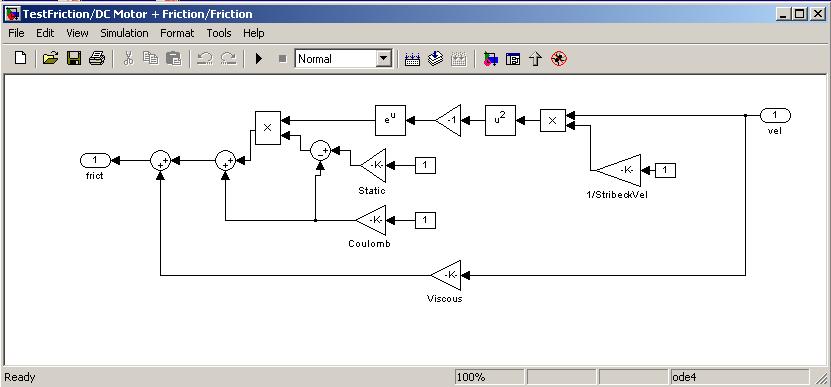Save the model with the floppy disk icon
The height and width of the screenshot is (387, 831).
point(74,58)
